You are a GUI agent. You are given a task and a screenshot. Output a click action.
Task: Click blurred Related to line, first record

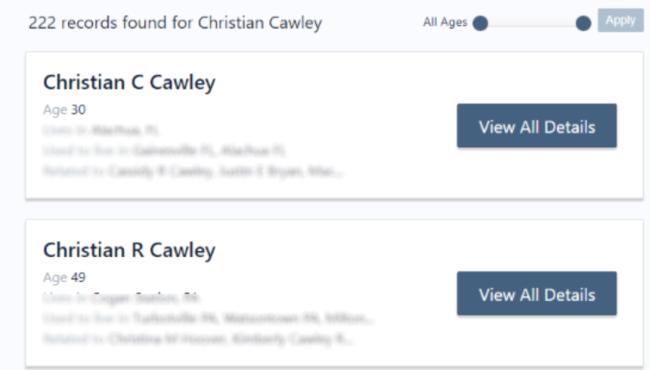(x=193, y=171)
